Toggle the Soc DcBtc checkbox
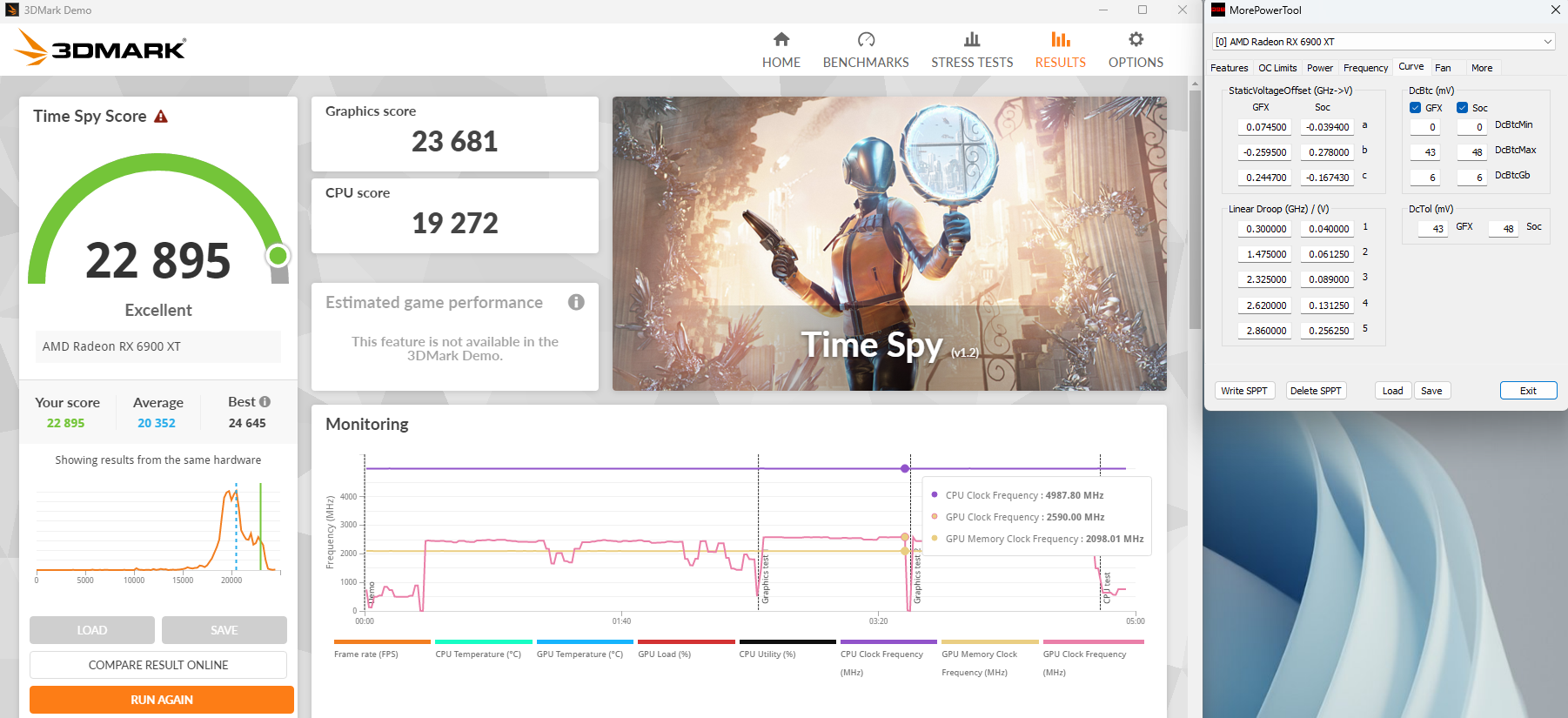Image resolution: width=1568 pixels, height=718 pixels. [x=1462, y=108]
